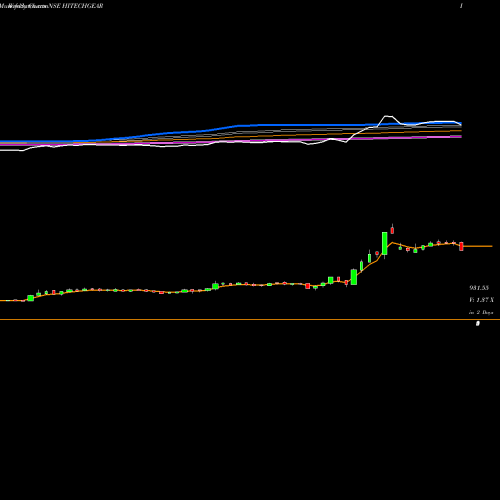Click the last red candlestick on the right

coord(461,246)
